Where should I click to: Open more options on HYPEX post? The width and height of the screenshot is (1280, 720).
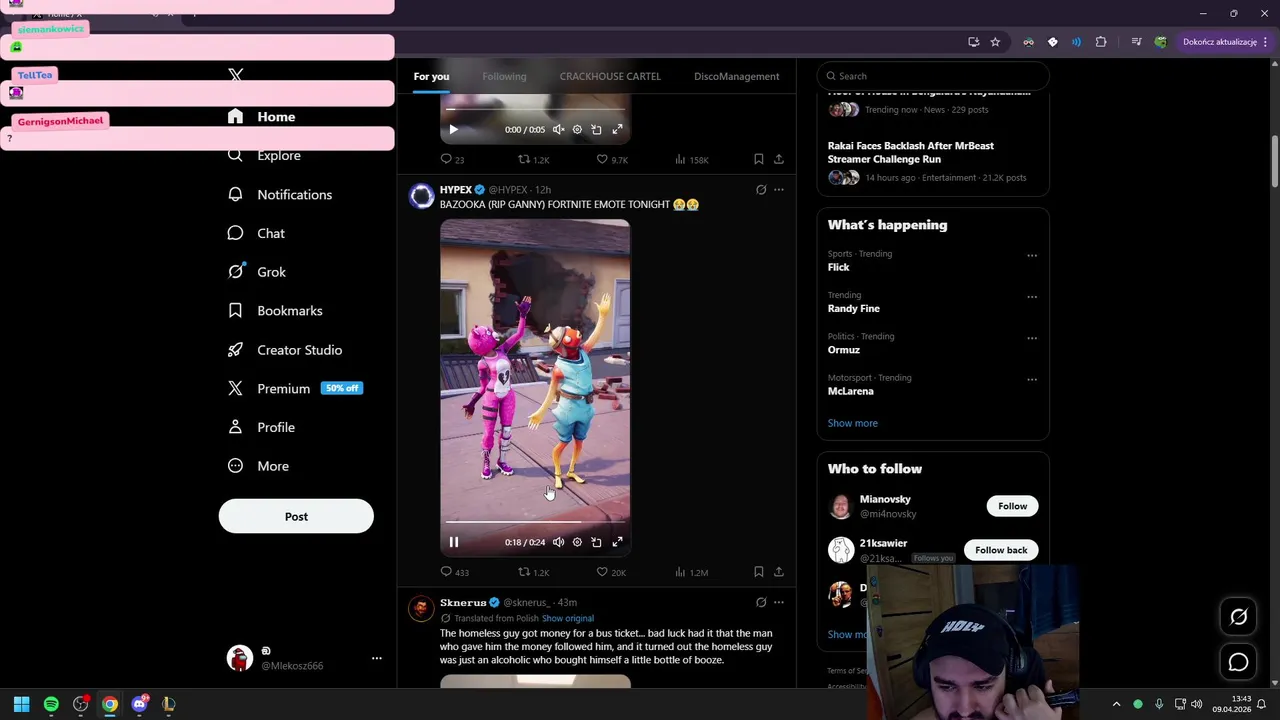(x=779, y=189)
